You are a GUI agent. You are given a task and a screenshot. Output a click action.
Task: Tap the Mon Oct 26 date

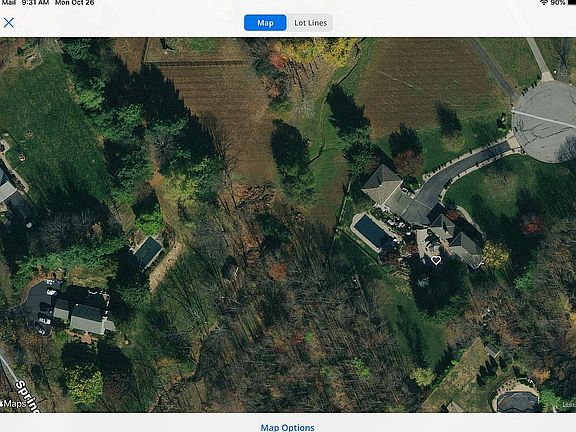(75, 3)
